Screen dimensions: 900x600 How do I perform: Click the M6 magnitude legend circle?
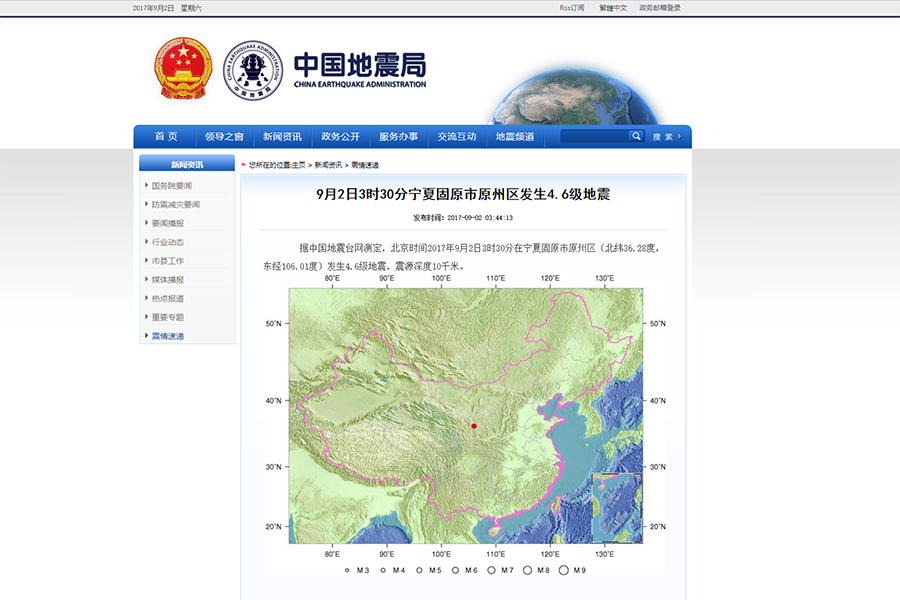coord(455,570)
